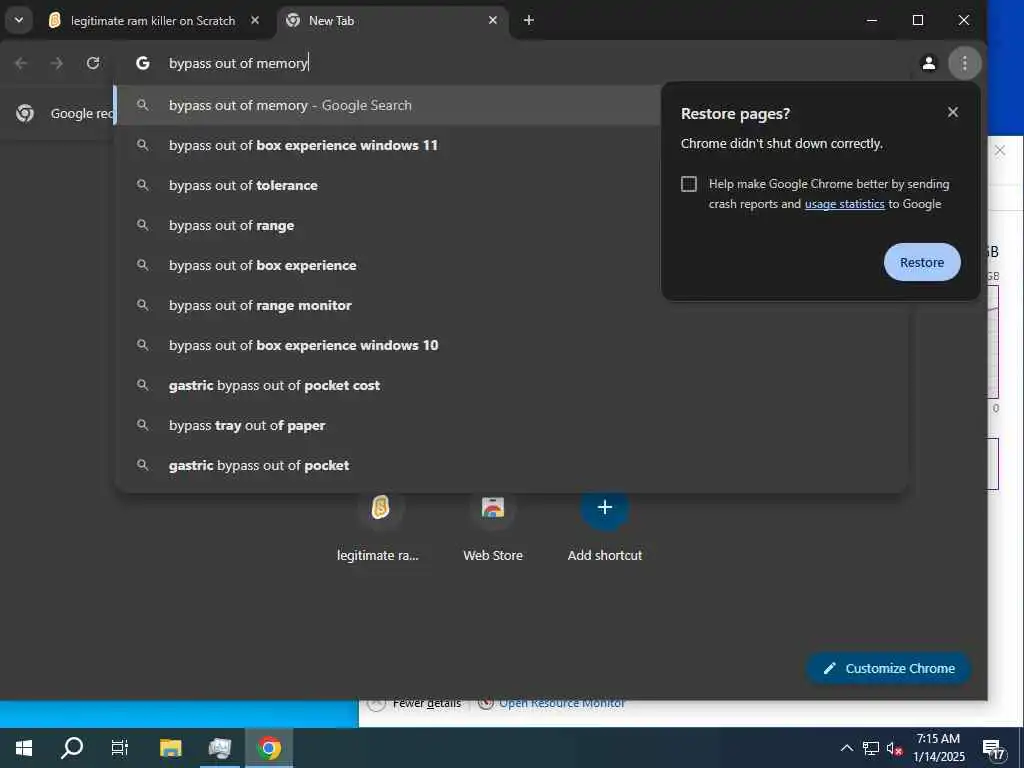
Task: Click the network icon in system tray
Action: (871, 748)
